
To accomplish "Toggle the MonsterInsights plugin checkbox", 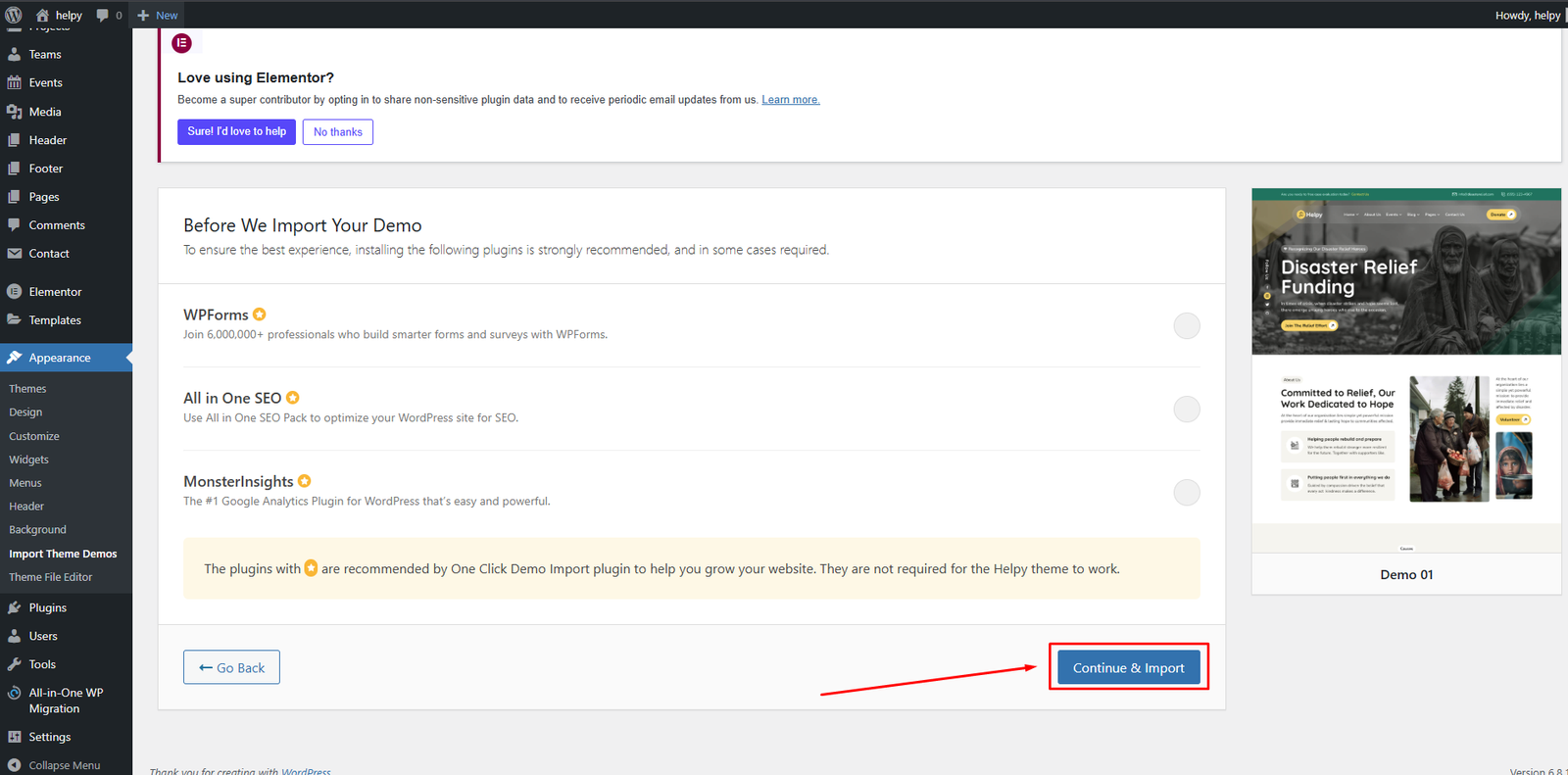I will (x=1187, y=492).
